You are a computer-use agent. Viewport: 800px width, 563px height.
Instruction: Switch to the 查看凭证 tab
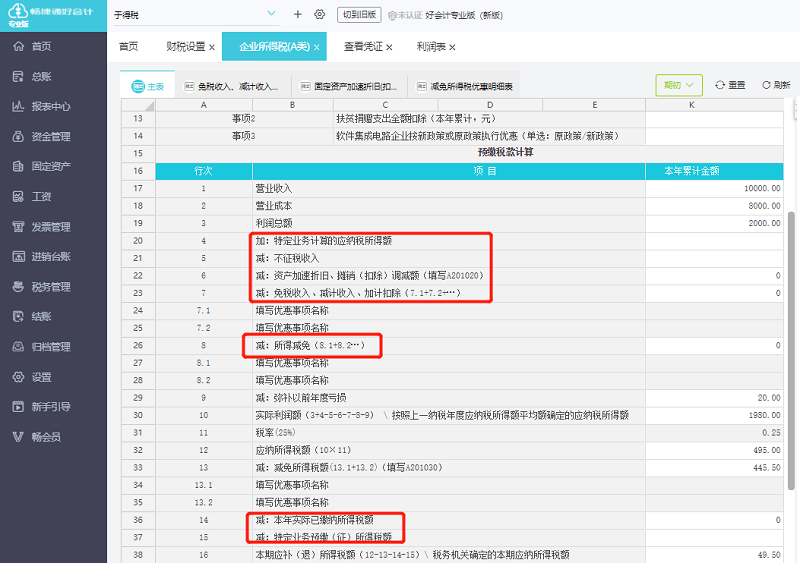pyautogui.click(x=363, y=46)
